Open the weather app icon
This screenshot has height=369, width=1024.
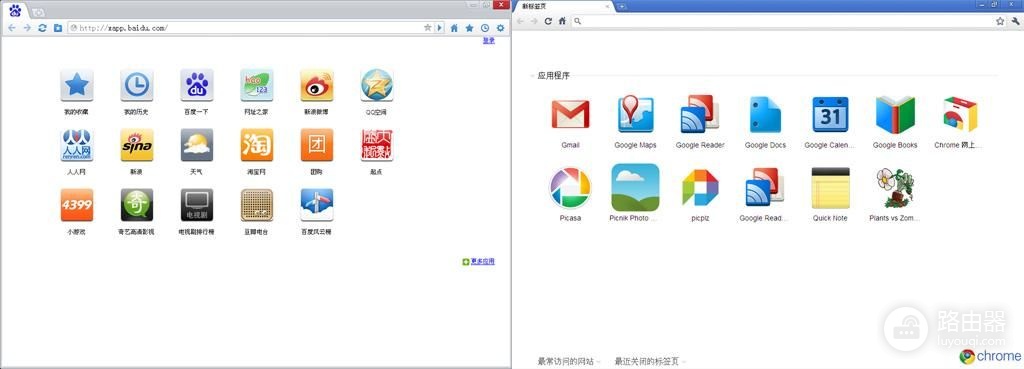click(197, 144)
